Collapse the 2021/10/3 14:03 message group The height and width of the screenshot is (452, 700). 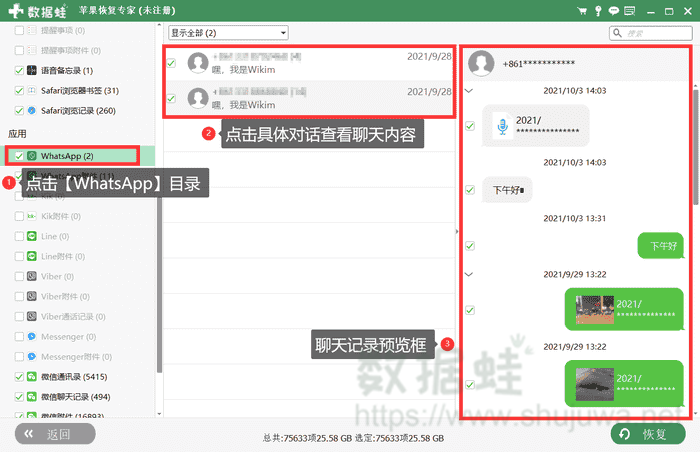coord(471,90)
